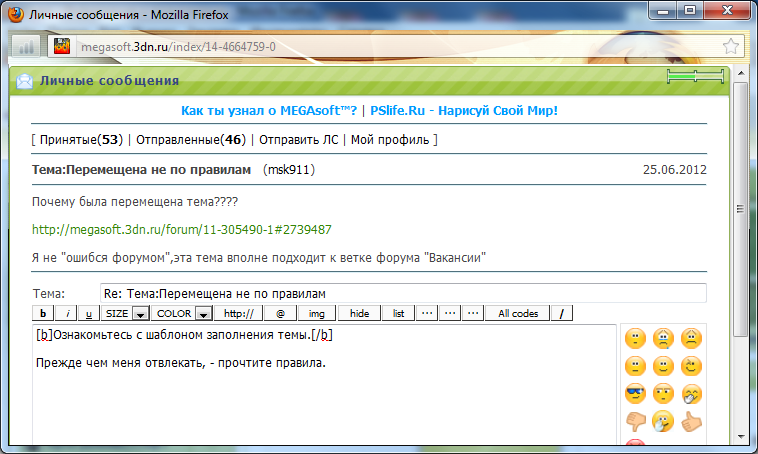Click the italic 'i' formatting button
This screenshot has width=758, height=454.
point(67,313)
